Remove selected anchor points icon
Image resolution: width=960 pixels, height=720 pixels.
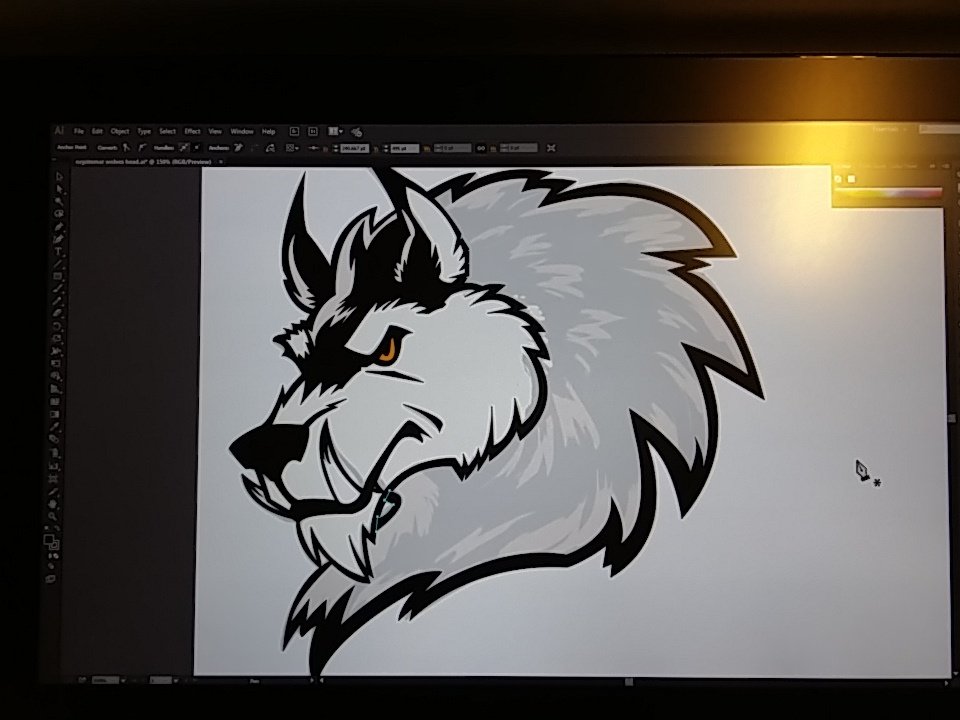239,148
